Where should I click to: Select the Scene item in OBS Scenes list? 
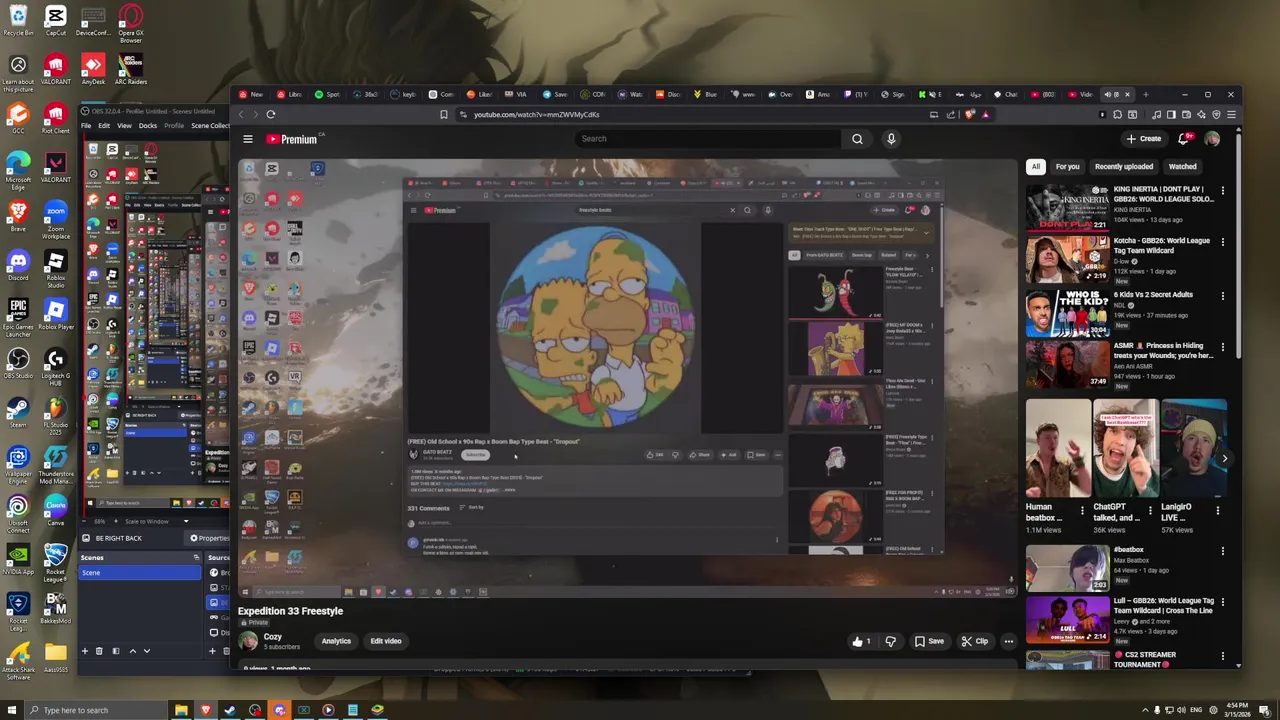pos(140,573)
